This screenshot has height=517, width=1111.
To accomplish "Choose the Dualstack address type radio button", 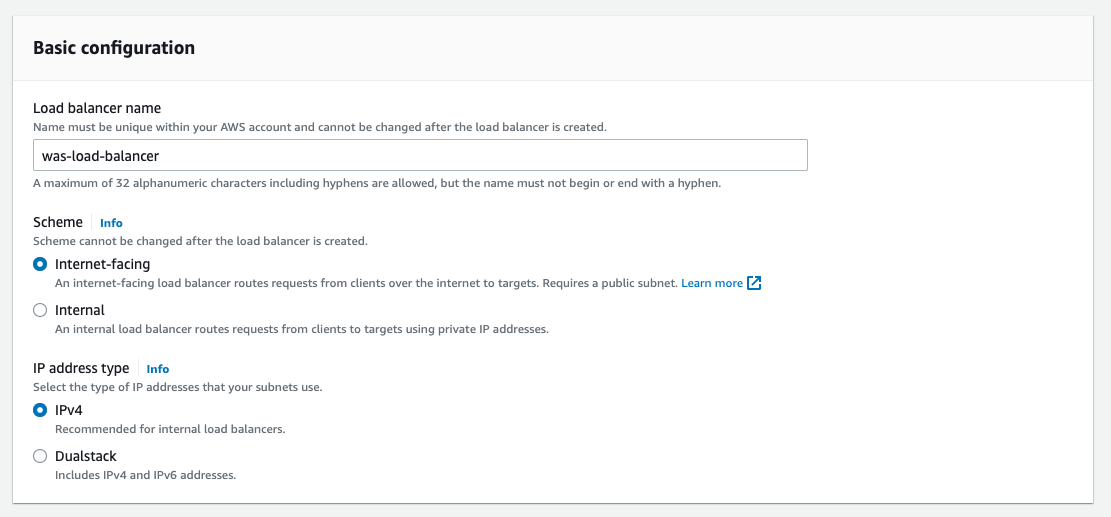I will [40, 456].
